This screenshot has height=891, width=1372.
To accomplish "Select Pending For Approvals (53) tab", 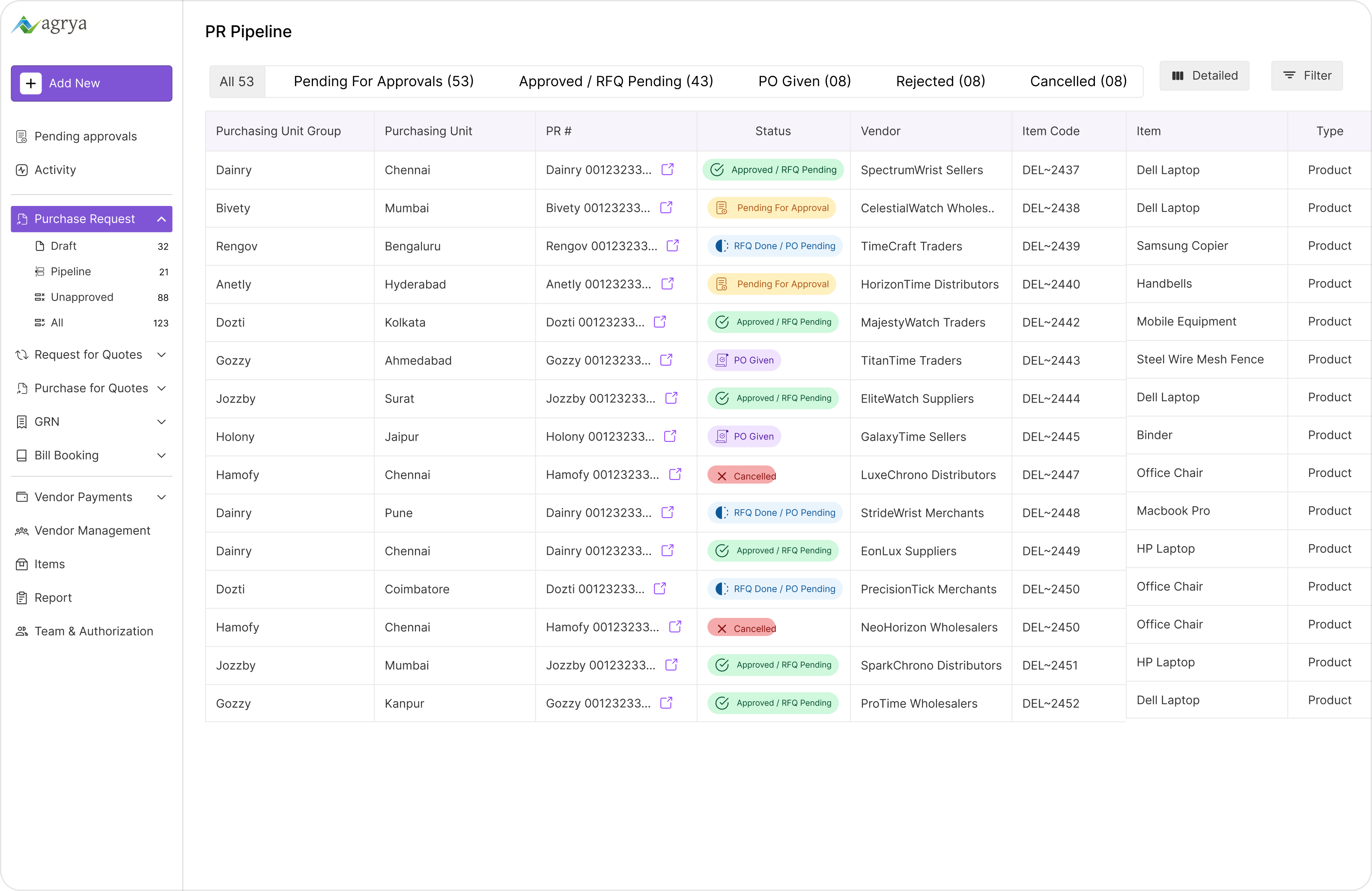I will (384, 81).
